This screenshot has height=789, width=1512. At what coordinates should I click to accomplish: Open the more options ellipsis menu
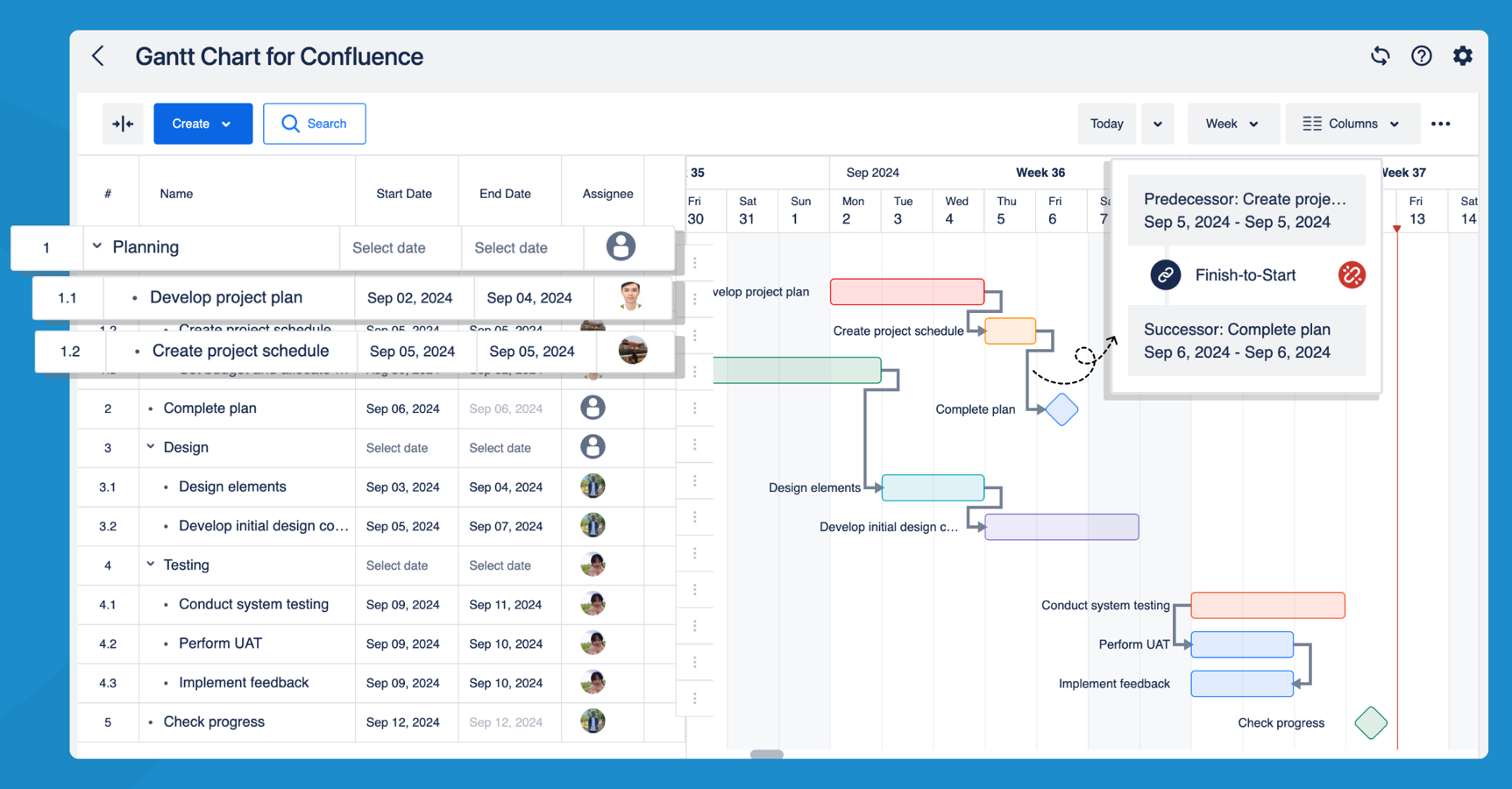(1441, 124)
